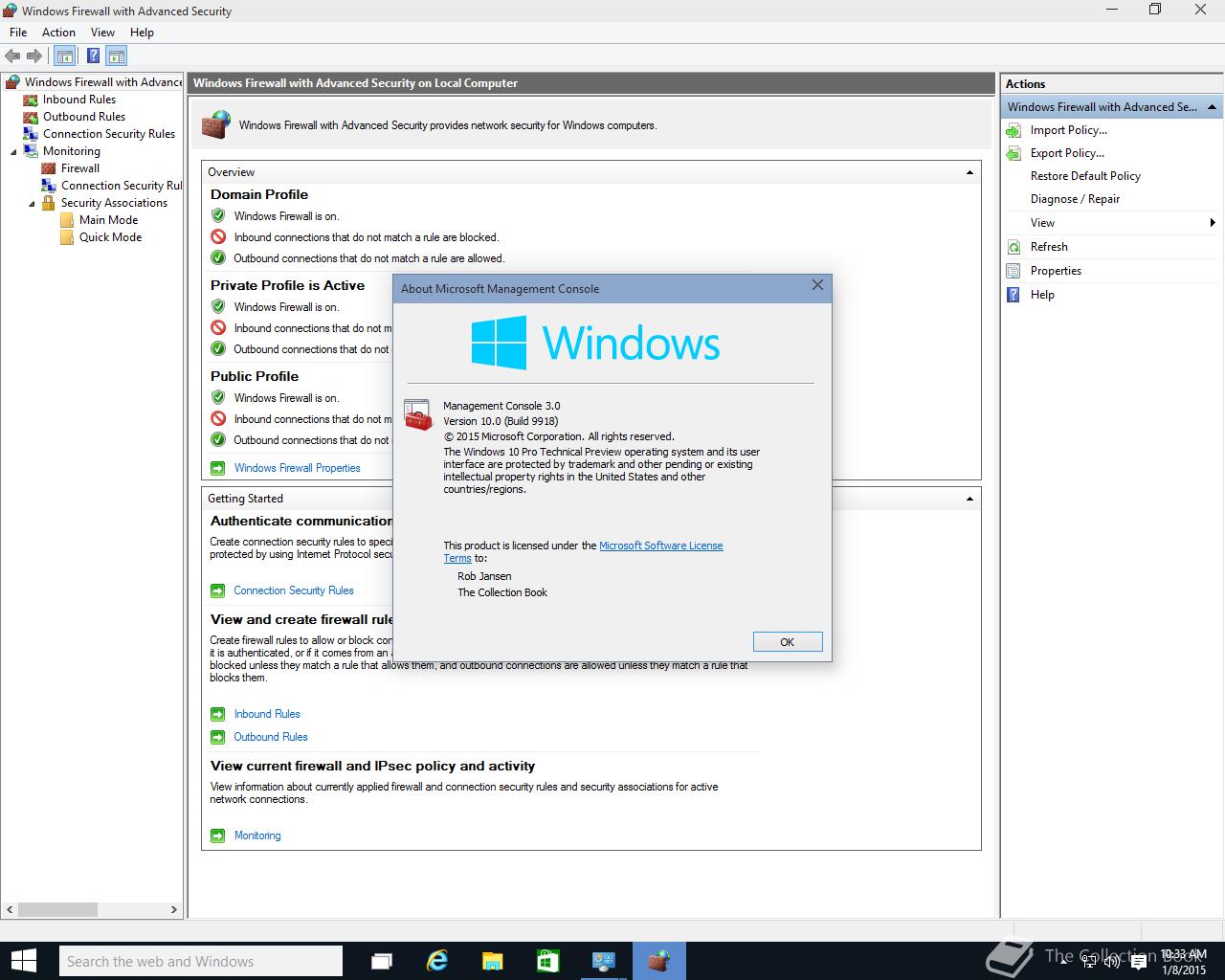
Task: Open the File menu
Action: (x=18, y=33)
